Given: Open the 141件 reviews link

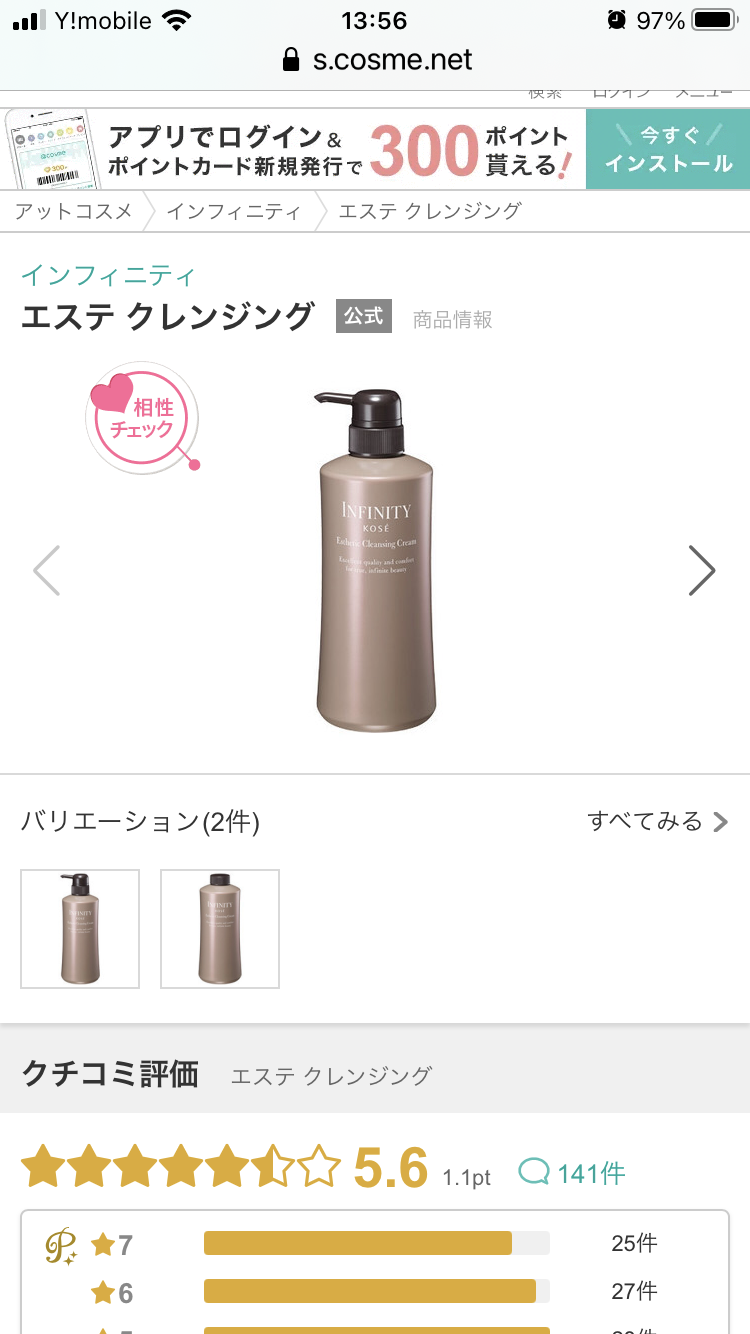Looking at the screenshot, I should [592, 1173].
